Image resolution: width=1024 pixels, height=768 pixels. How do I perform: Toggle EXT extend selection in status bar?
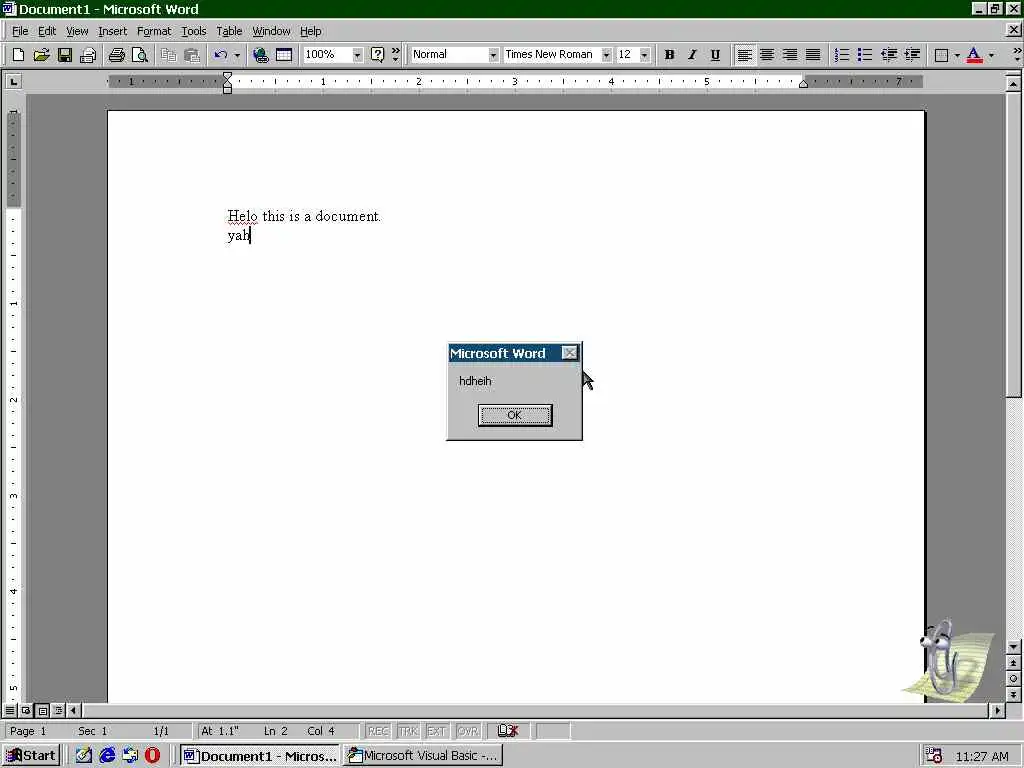pyautogui.click(x=436, y=731)
